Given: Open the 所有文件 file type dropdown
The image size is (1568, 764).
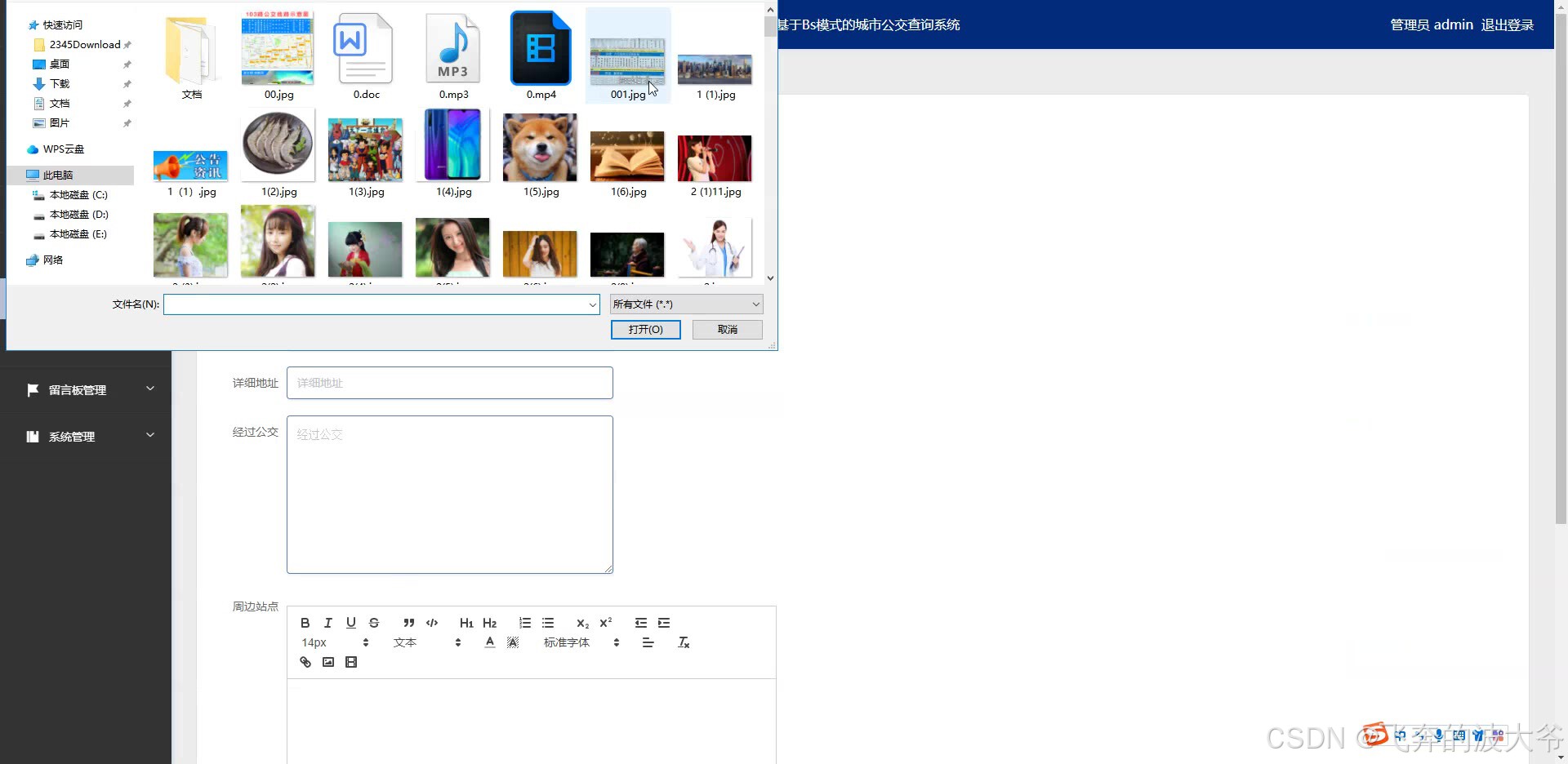Looking at the screenshot, I should pyautogui.click(x=686, y=304).
